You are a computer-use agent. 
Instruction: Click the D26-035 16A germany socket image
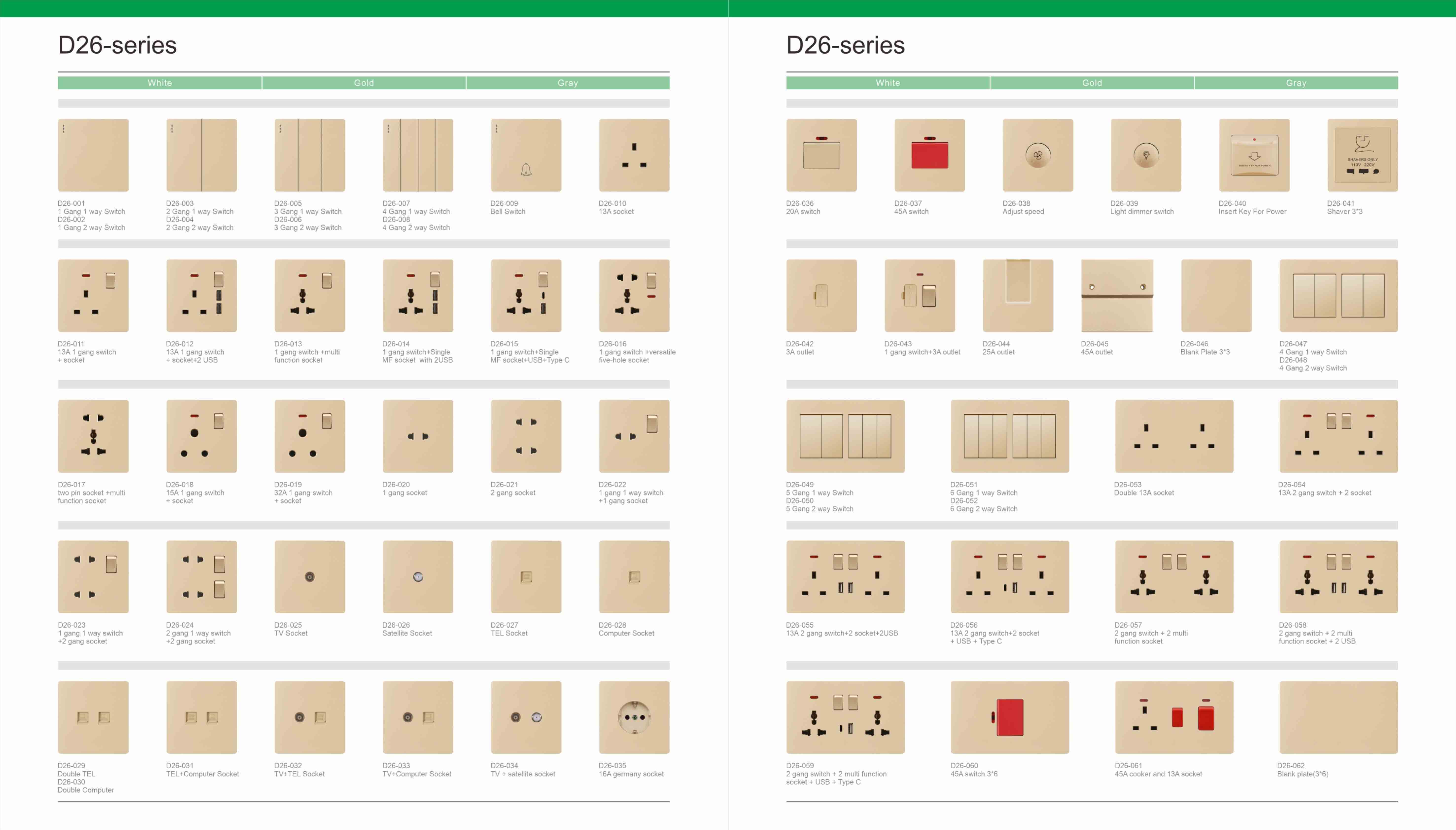coord(635,717)
